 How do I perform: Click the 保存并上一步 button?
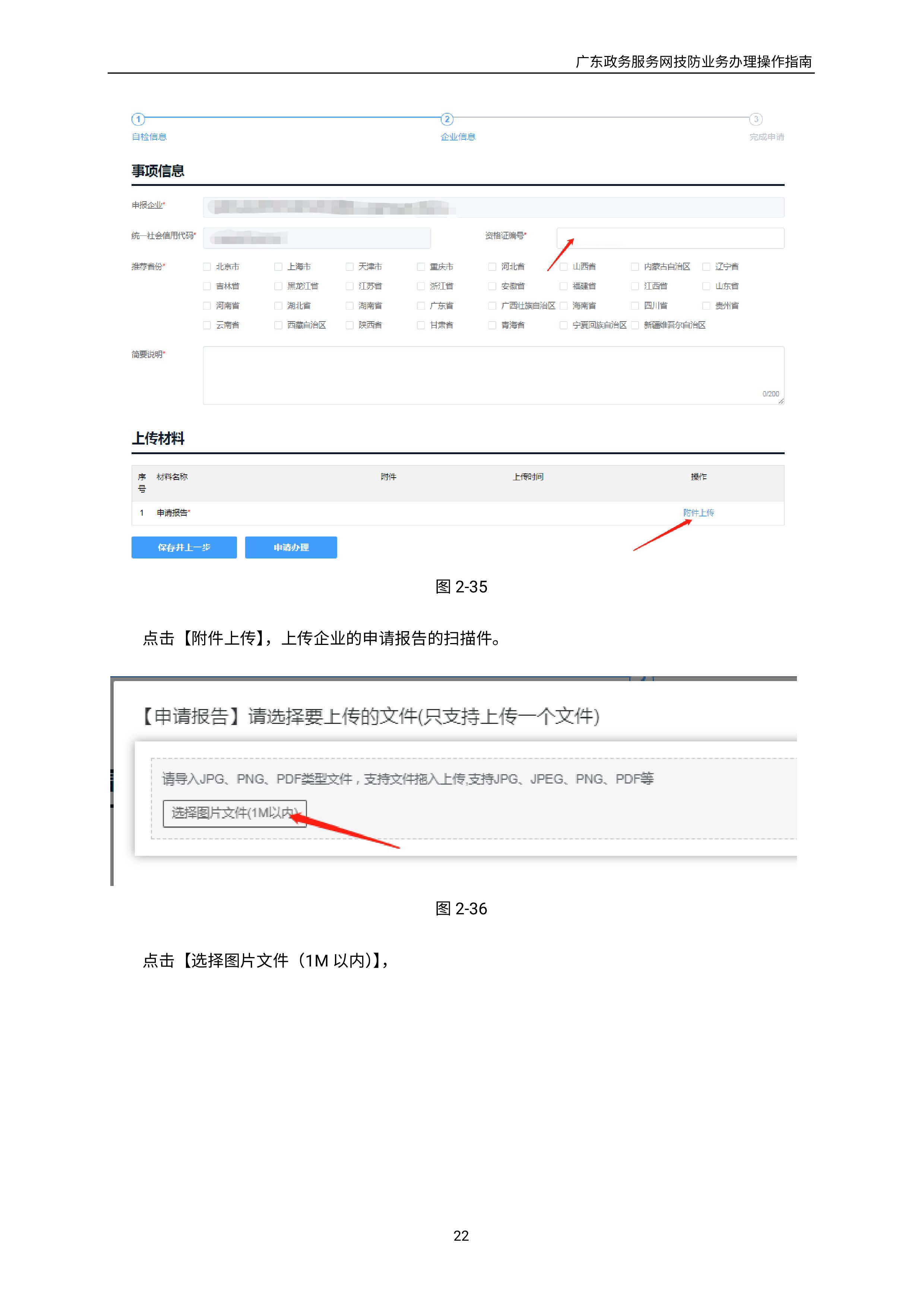(184, 547)
